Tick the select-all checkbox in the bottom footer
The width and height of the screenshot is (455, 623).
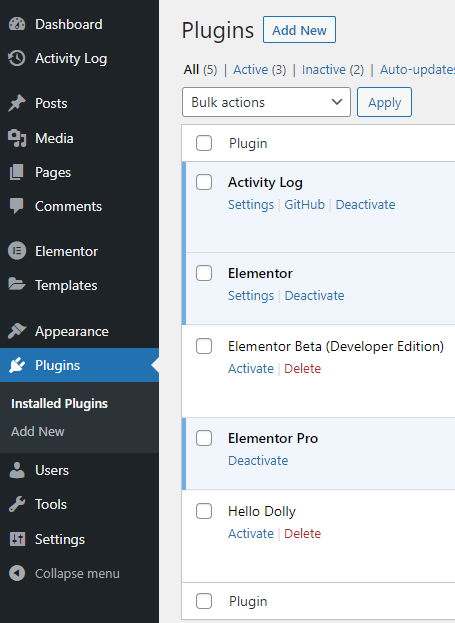coord(204,601)
